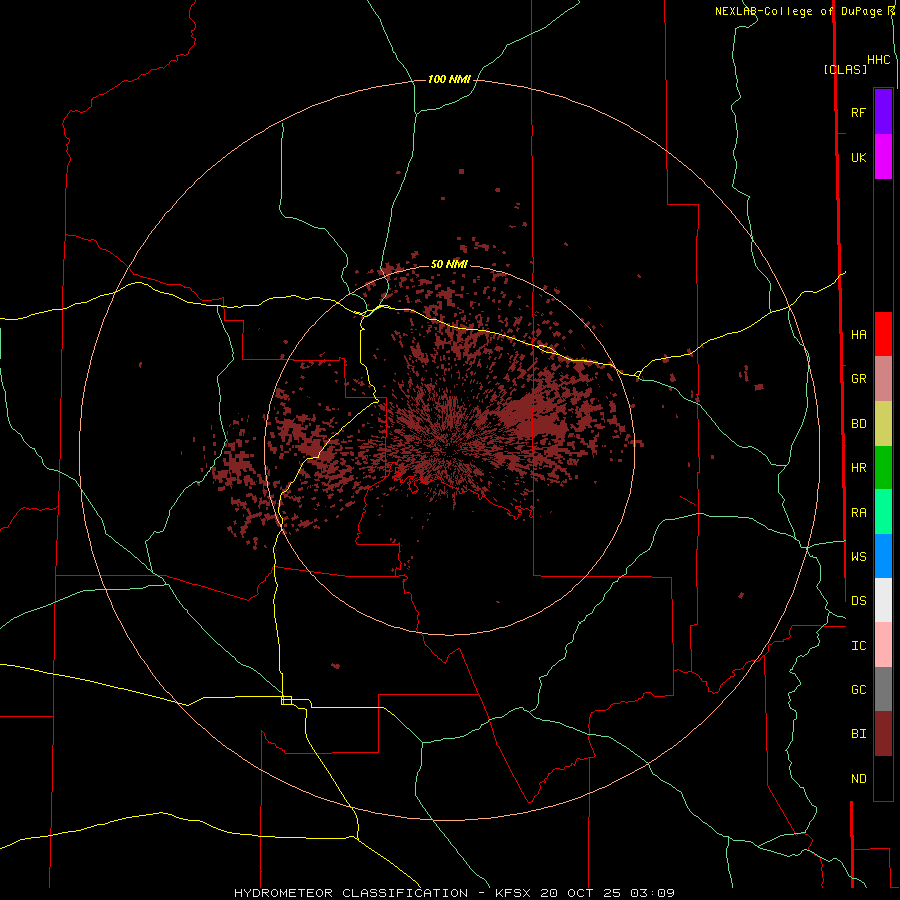Screen dimensions: 900x900
Task: Click the HA legend label
Action: pos(858,335)
